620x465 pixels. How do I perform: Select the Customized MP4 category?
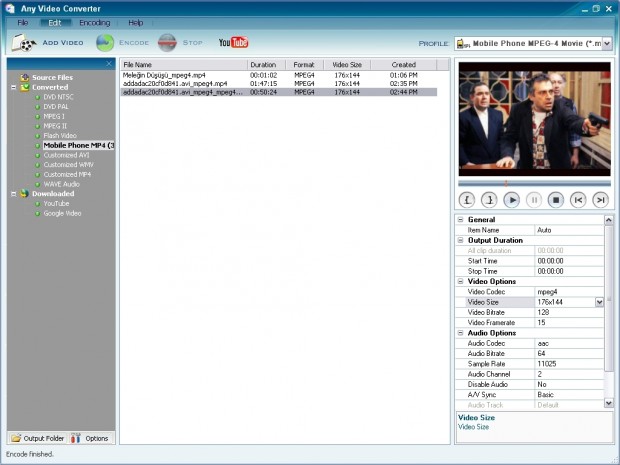pos(67,174)
